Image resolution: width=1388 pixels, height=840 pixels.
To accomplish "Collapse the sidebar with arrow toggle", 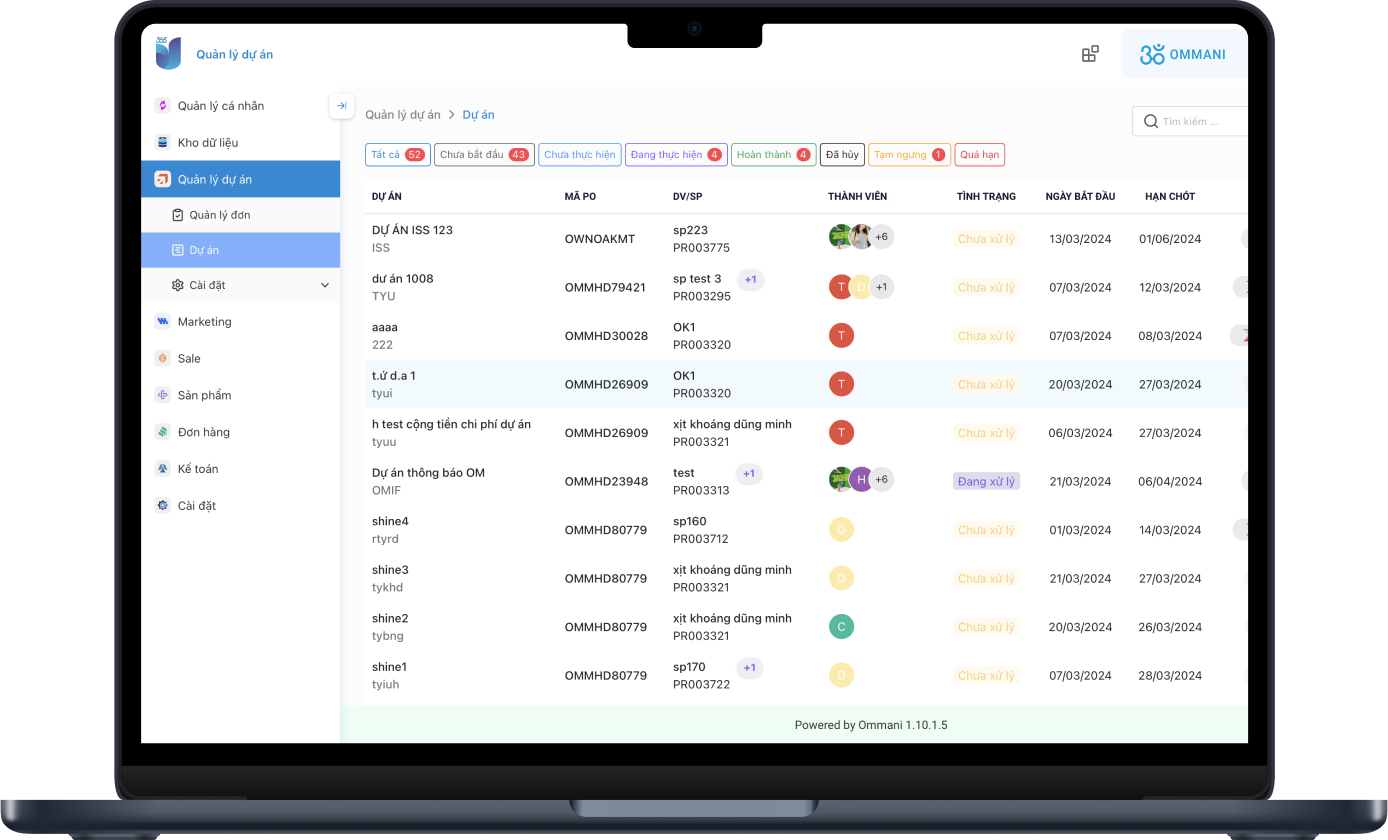I will (341, 106).
